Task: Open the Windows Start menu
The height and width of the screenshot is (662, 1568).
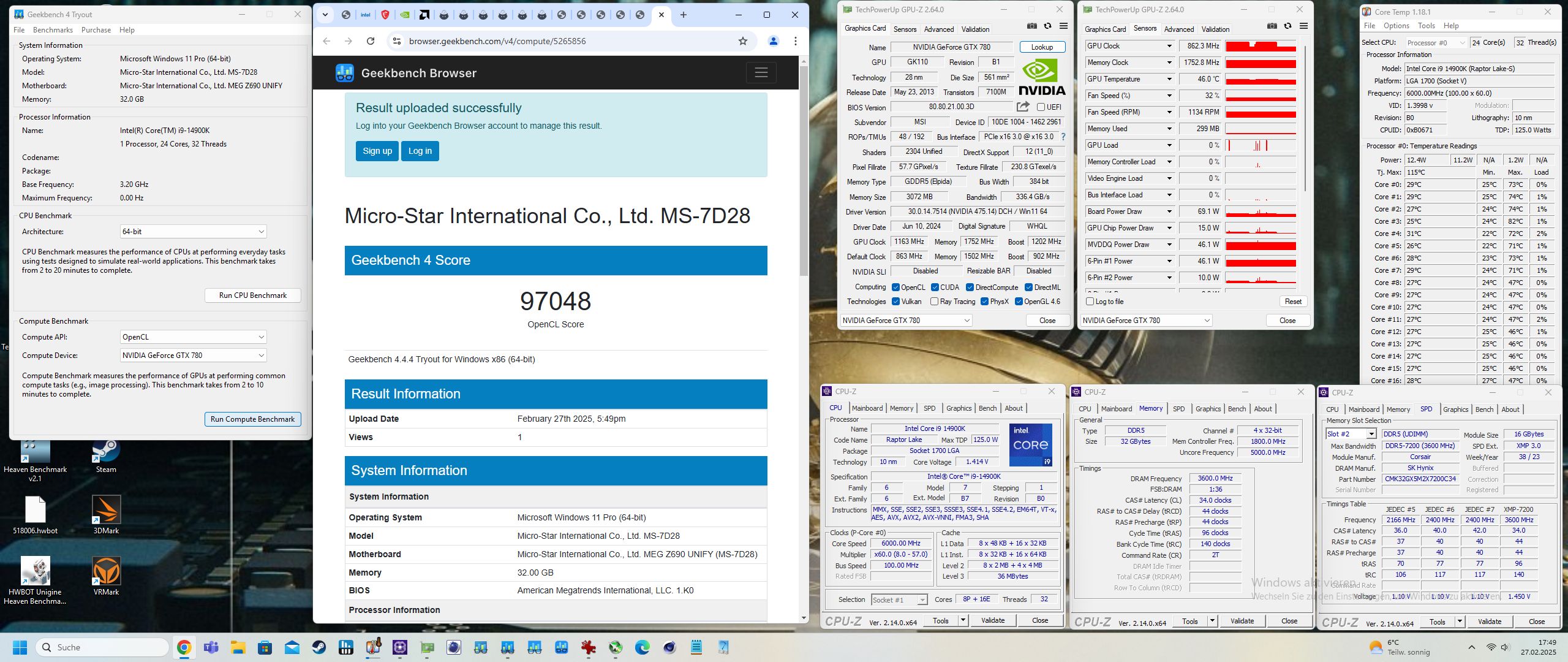Action: pos(20,647)
